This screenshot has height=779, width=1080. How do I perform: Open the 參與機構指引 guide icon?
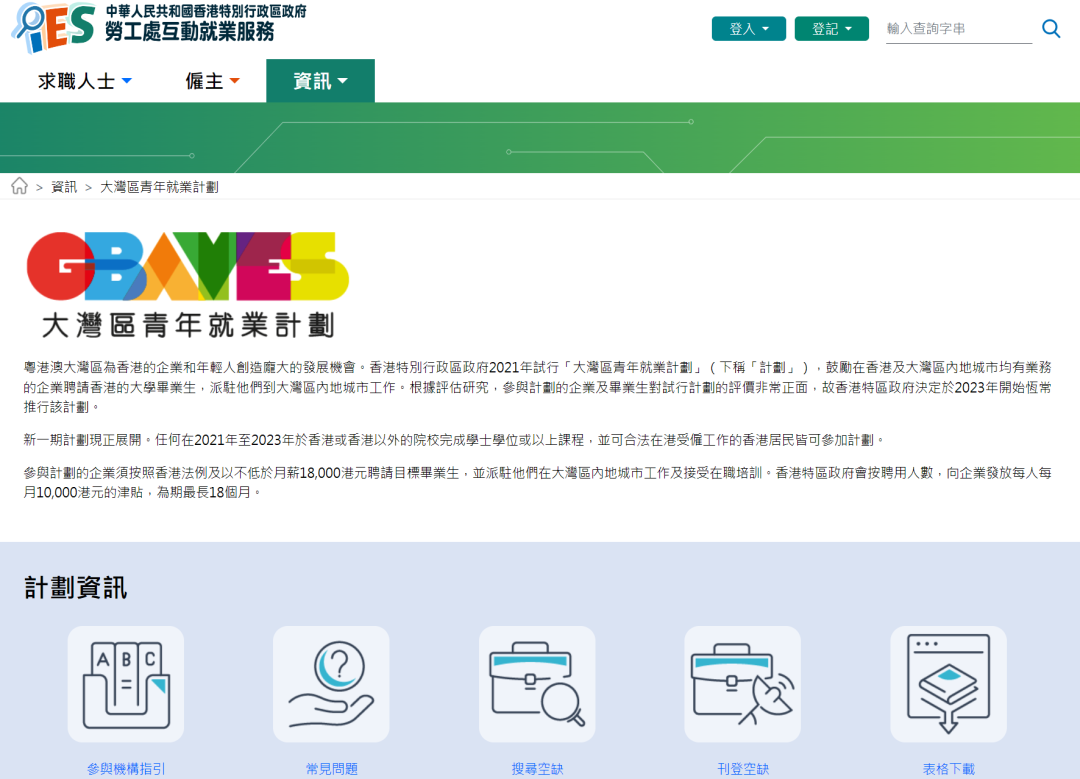tap(126, 684)
